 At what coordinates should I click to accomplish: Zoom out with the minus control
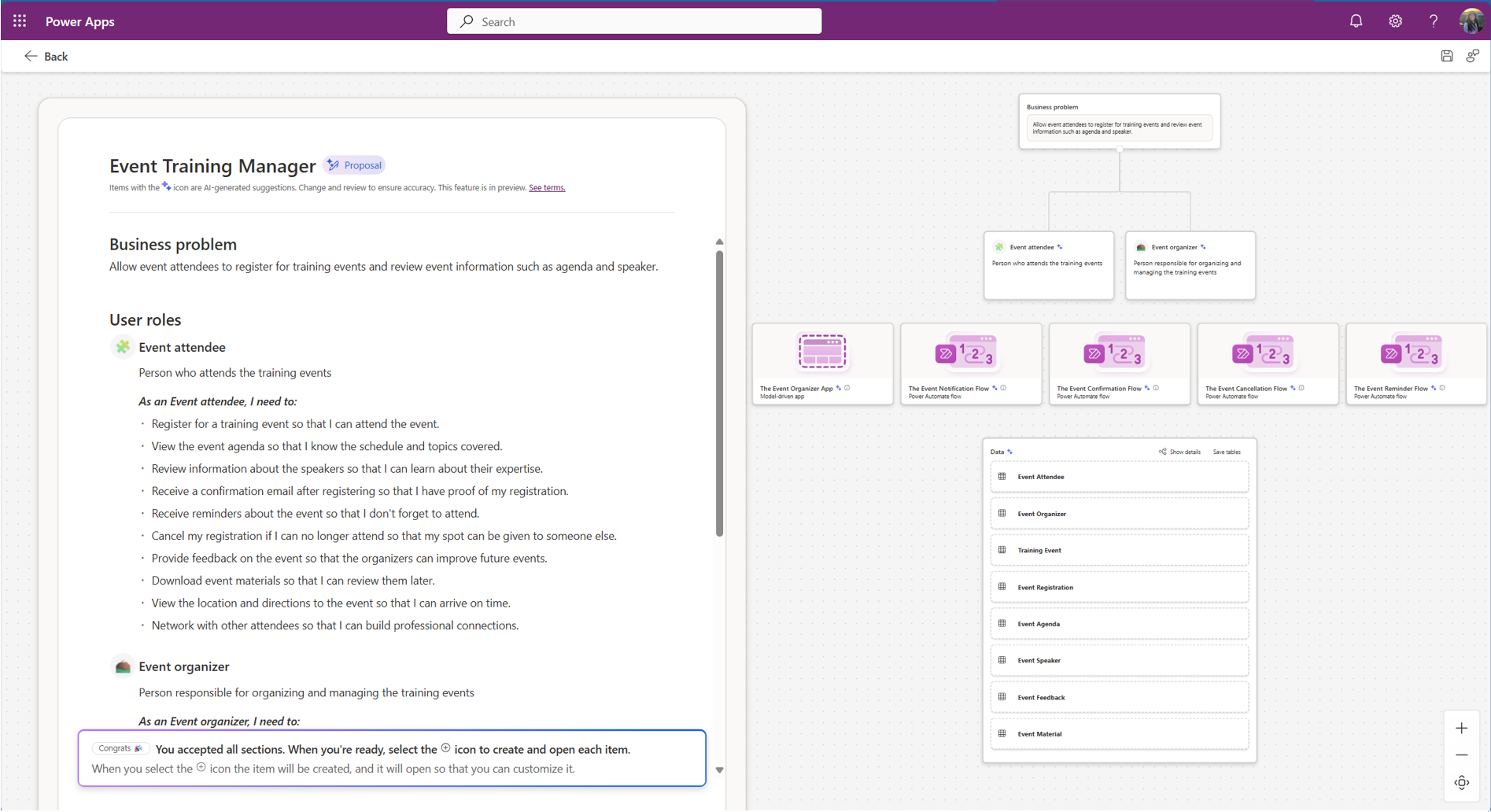[1462, 755]
